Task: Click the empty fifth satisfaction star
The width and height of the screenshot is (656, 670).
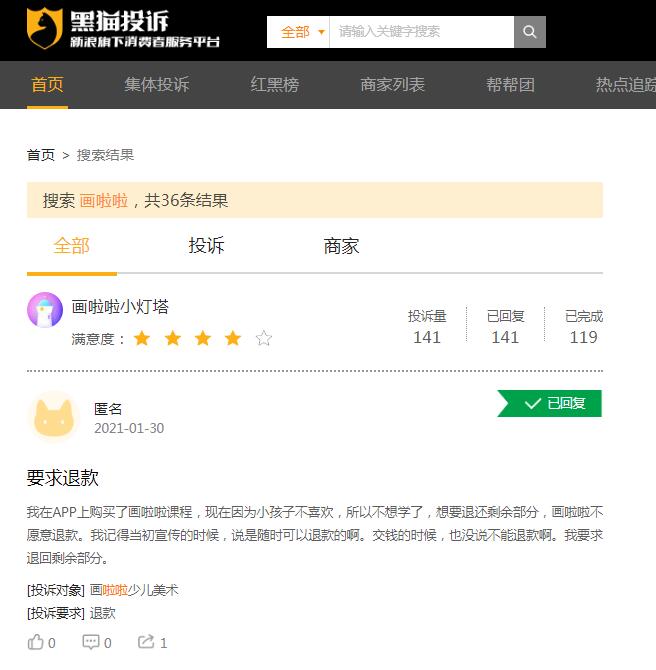Action: pos(264,338)
